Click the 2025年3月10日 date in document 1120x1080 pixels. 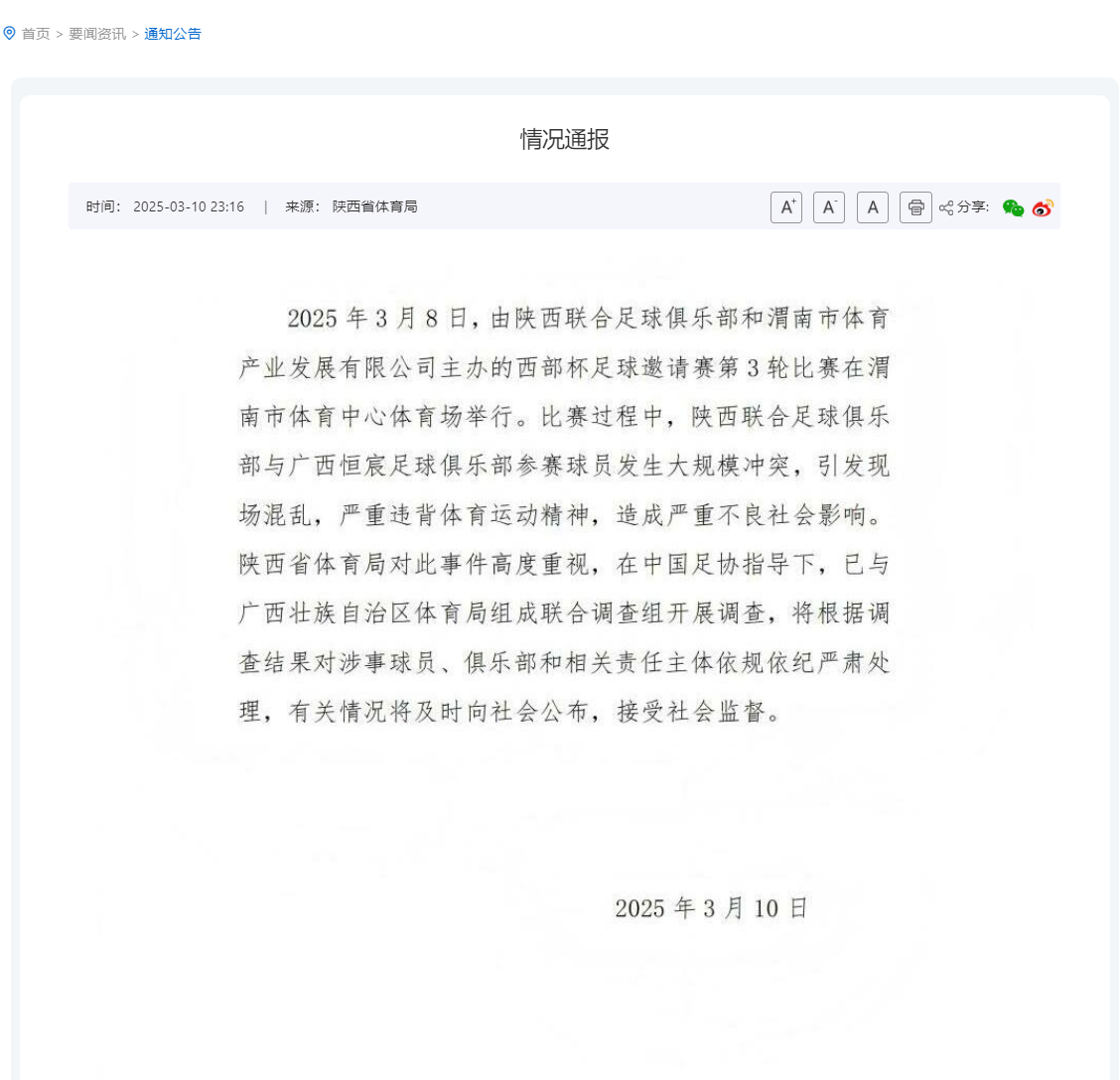pos(712,908)
